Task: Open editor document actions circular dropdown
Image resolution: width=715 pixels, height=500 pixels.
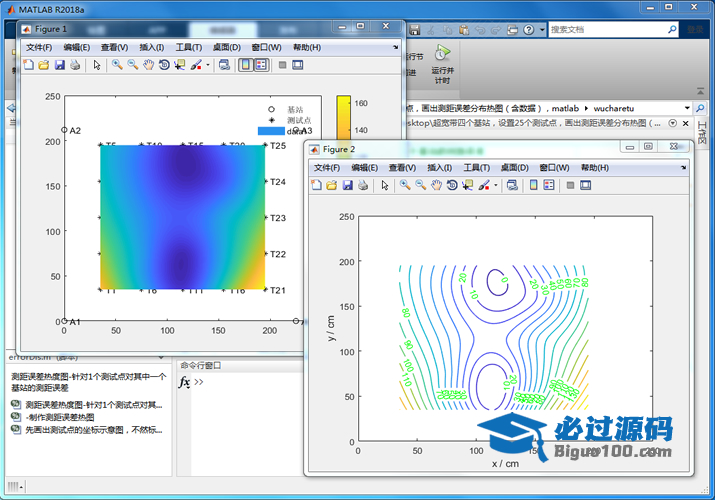Action: (672, 123)
